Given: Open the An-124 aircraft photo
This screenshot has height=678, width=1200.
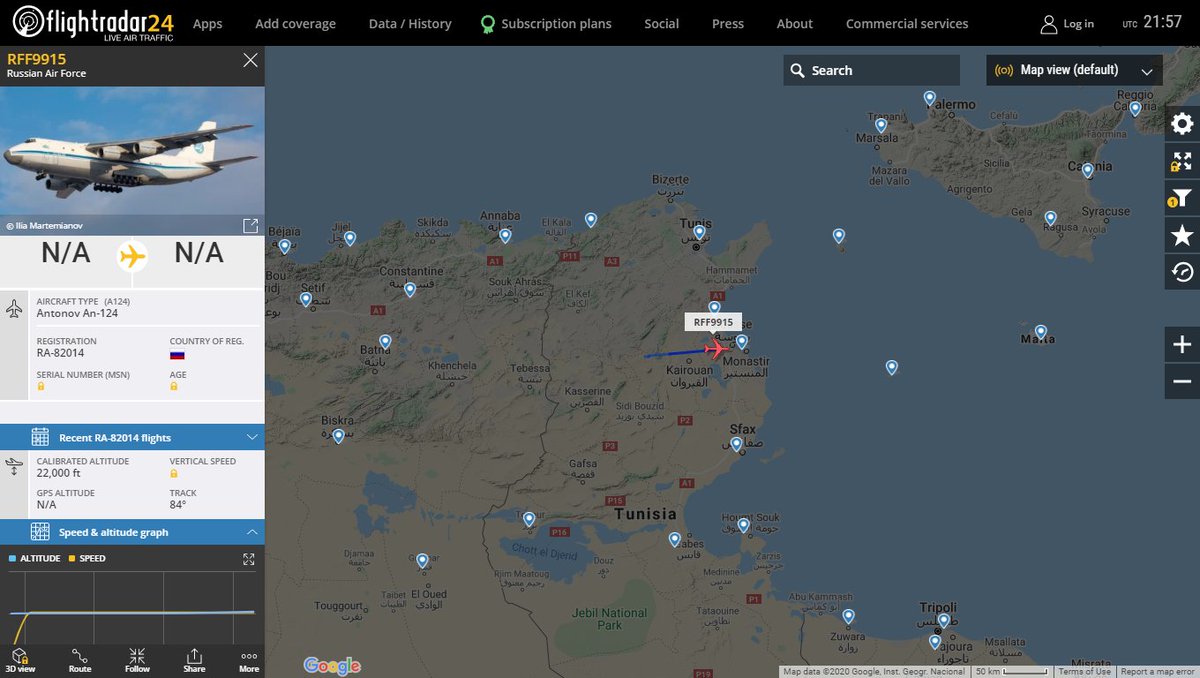Looking at the screenshot, I should (132, 152).
